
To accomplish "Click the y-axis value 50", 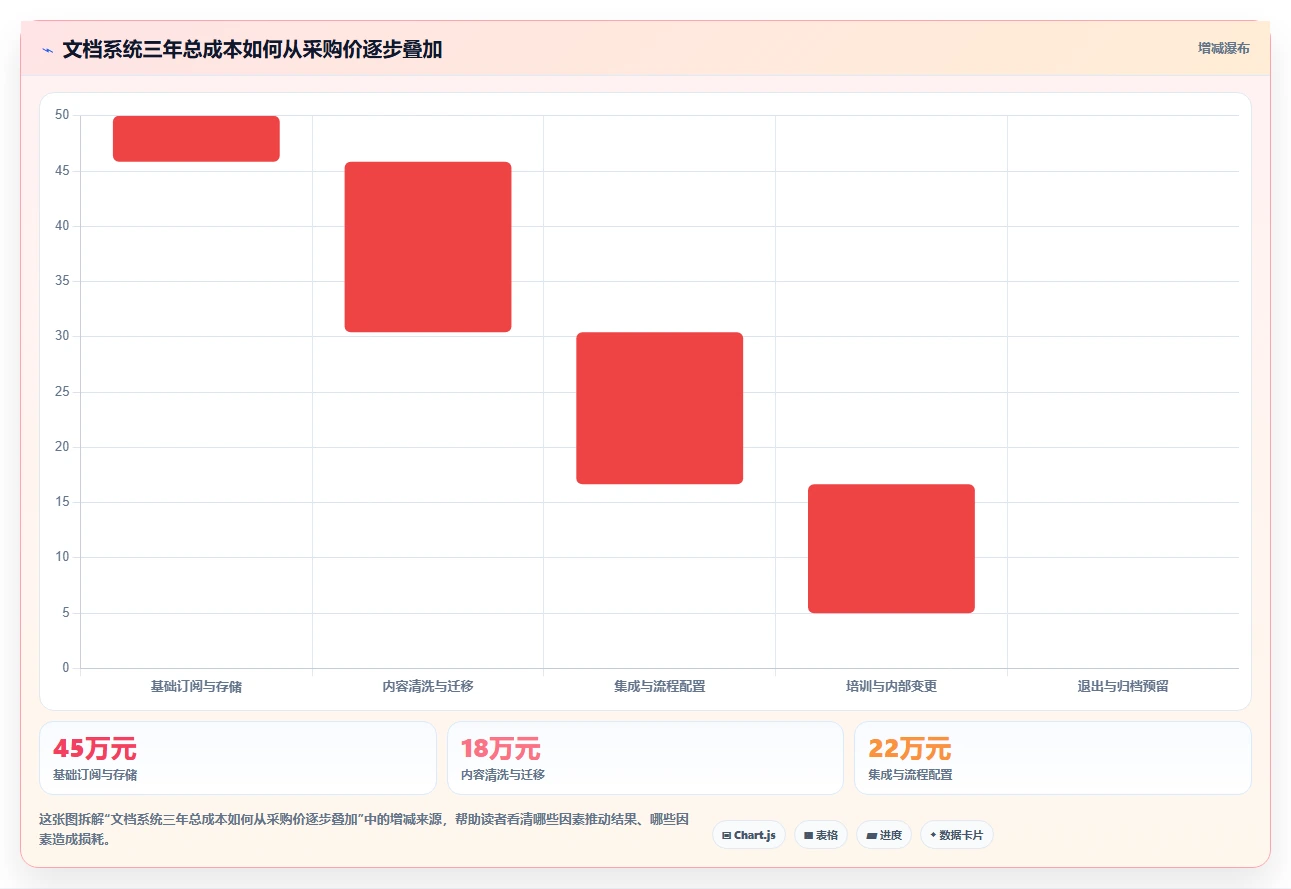I will coord(62,115).
